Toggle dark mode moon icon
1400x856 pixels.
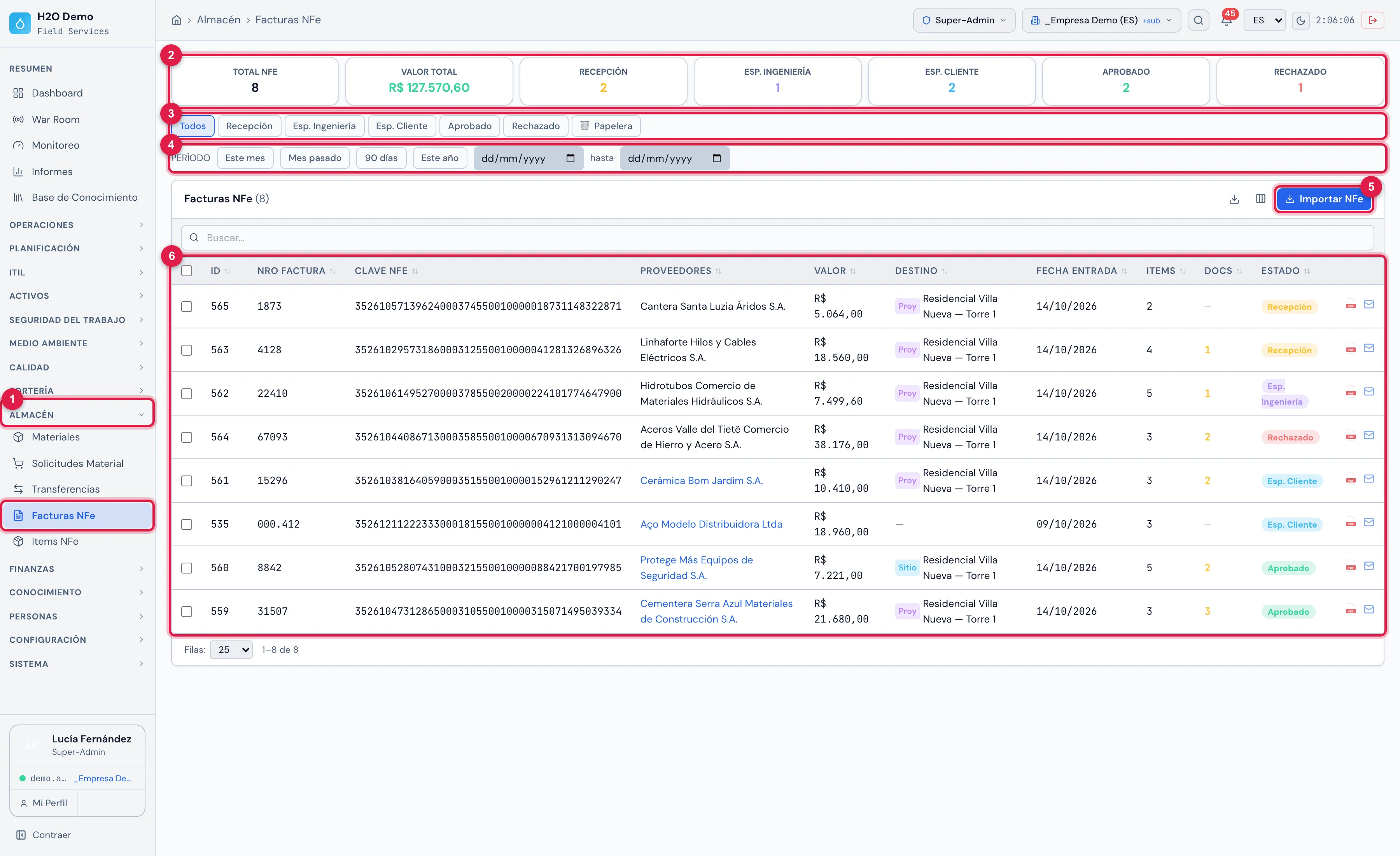pos(1300,21)
